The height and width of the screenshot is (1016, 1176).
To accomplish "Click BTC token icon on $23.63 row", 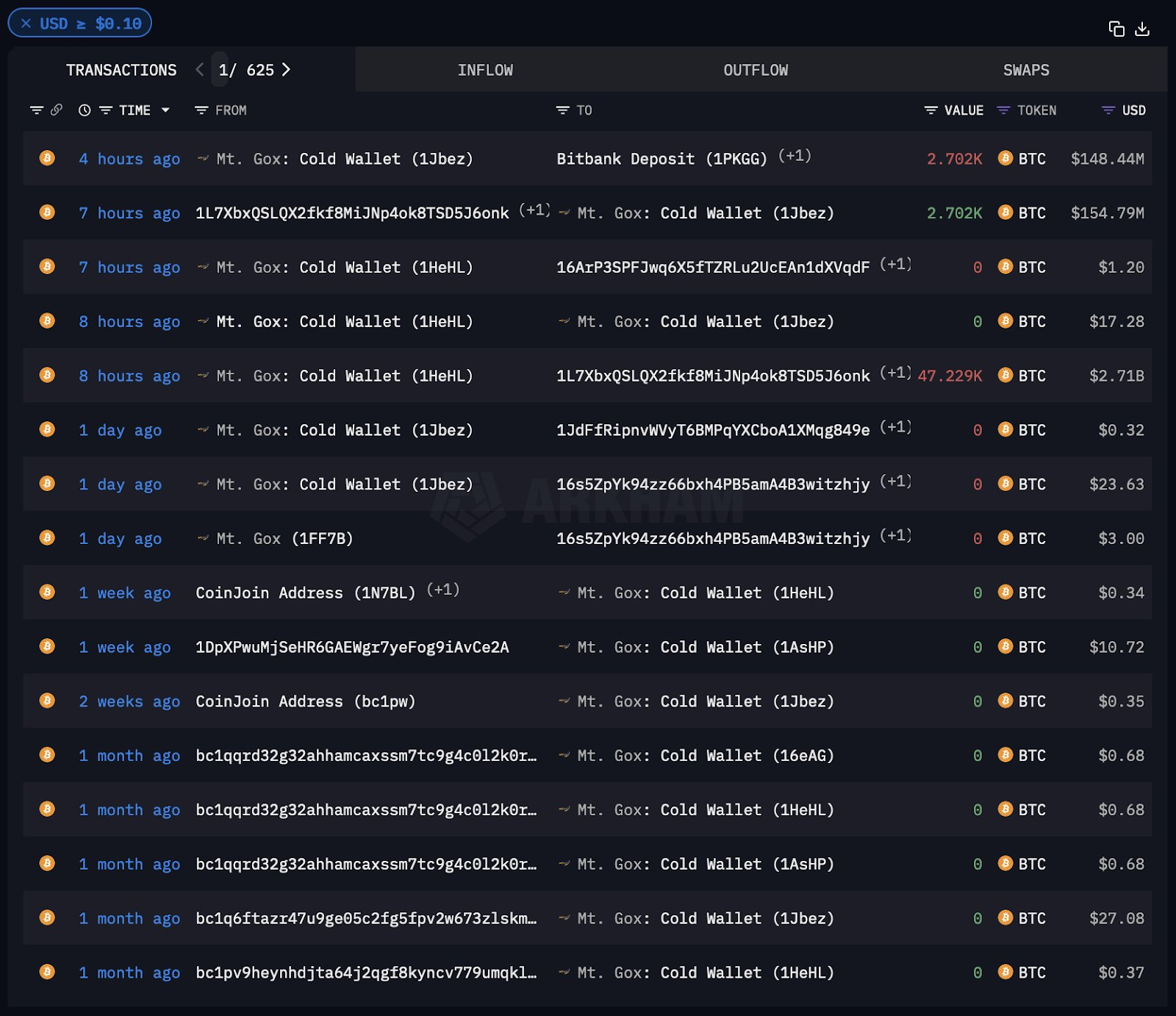I will click(x=1005, y=484).
